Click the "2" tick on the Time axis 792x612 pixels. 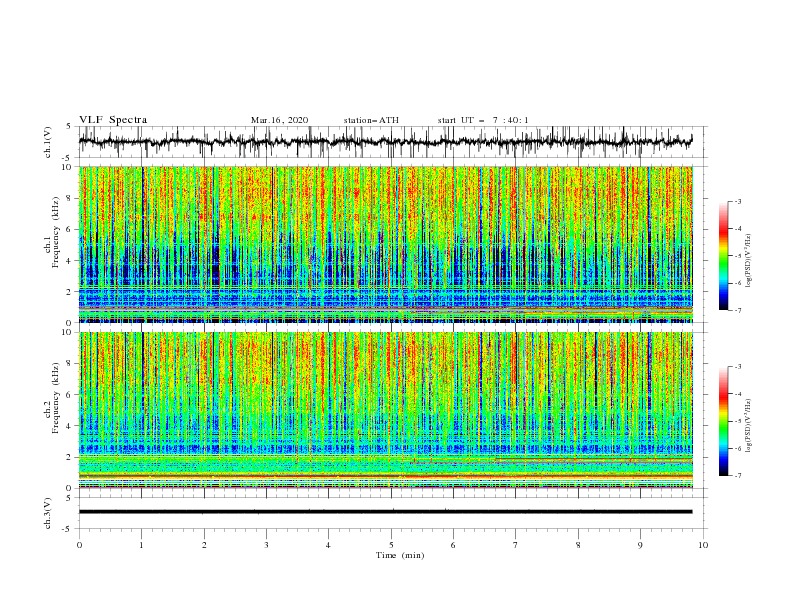[x=204, y=545]
